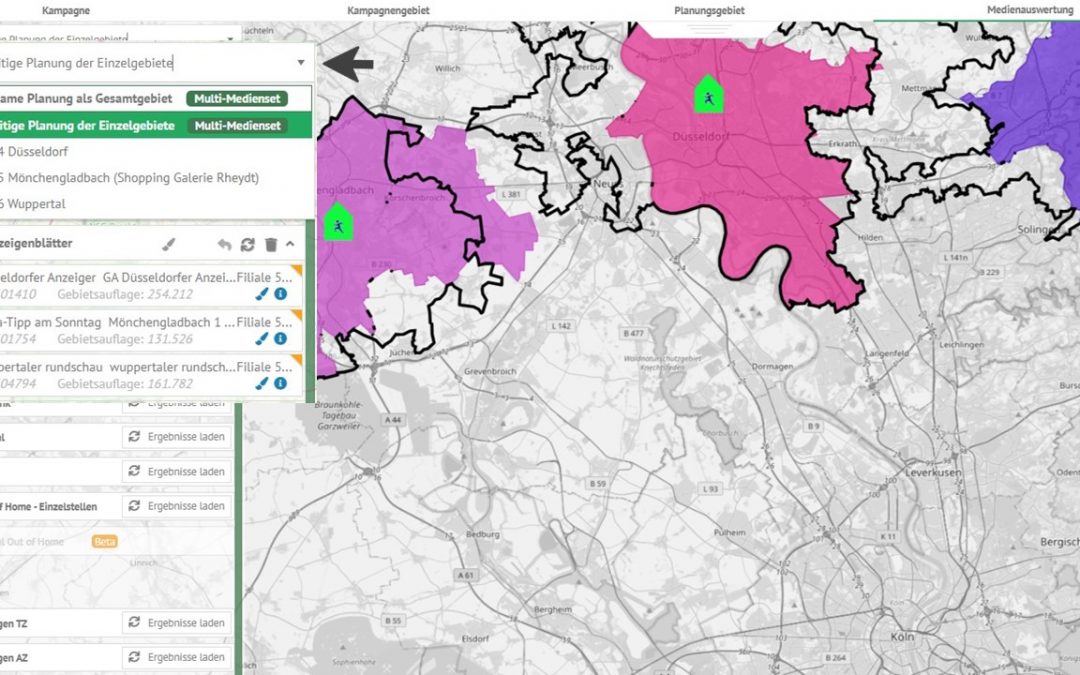Click the green store marker in Mönchengladbach
Viewport: 1080px width, 675px height.
pos(338,222)
